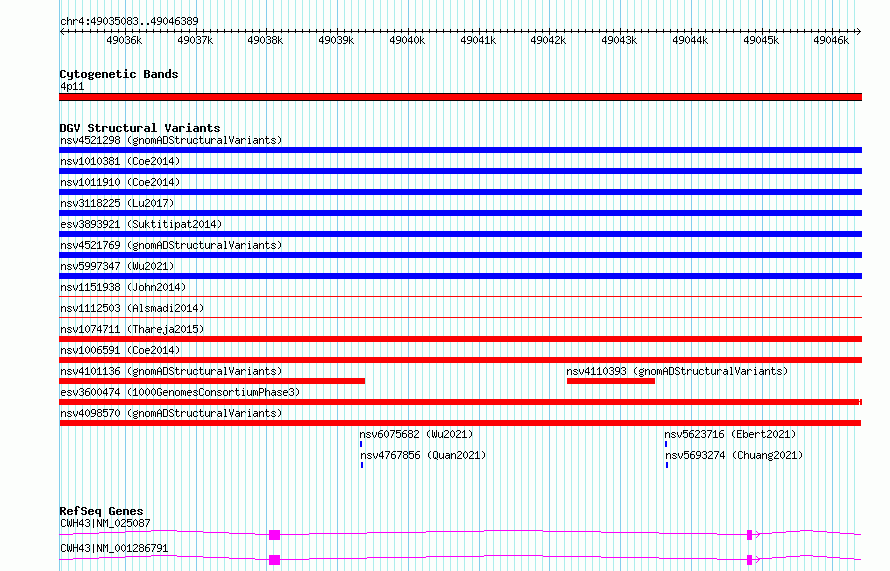Open variant esv3600474 (1000GenomesConsortiumPhase3) label
This screenshot has width=890, height=571.
180,392
